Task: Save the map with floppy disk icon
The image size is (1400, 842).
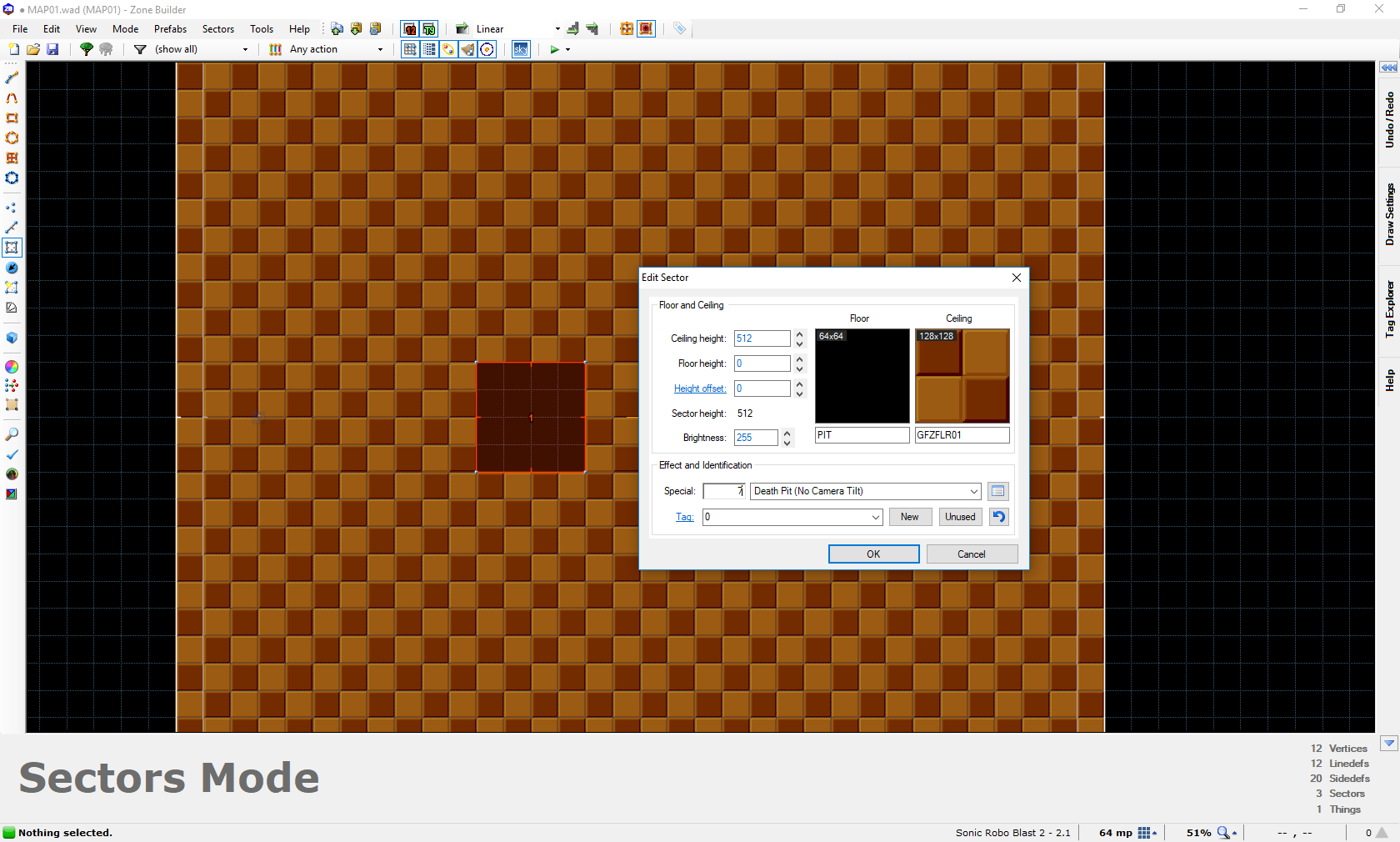Action: click(52, 49)
